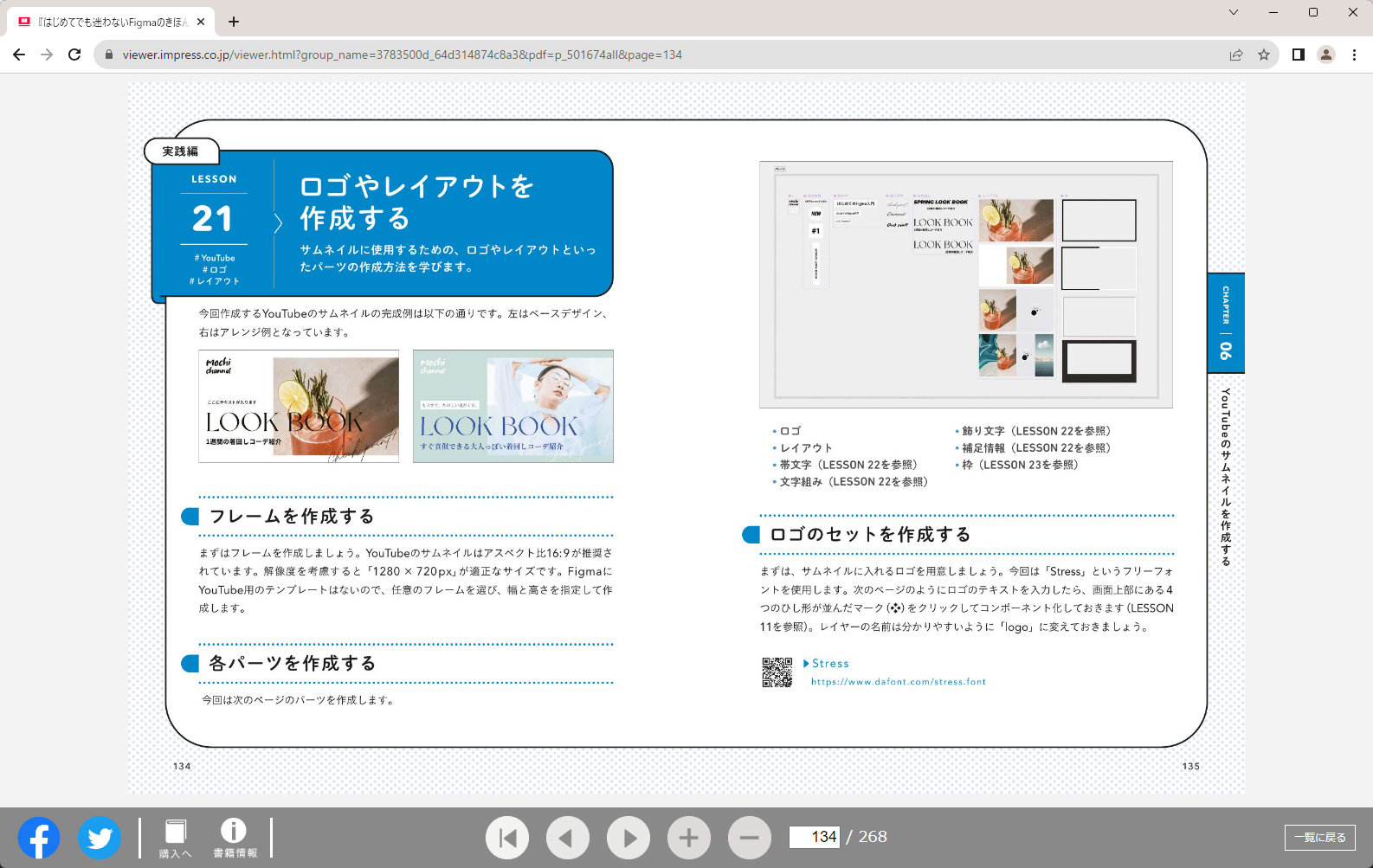Viewport: 1373px width, 868px height.
Task: Click the LESSON 21 number
Action: pyautogui.click(x=213, y=218)
